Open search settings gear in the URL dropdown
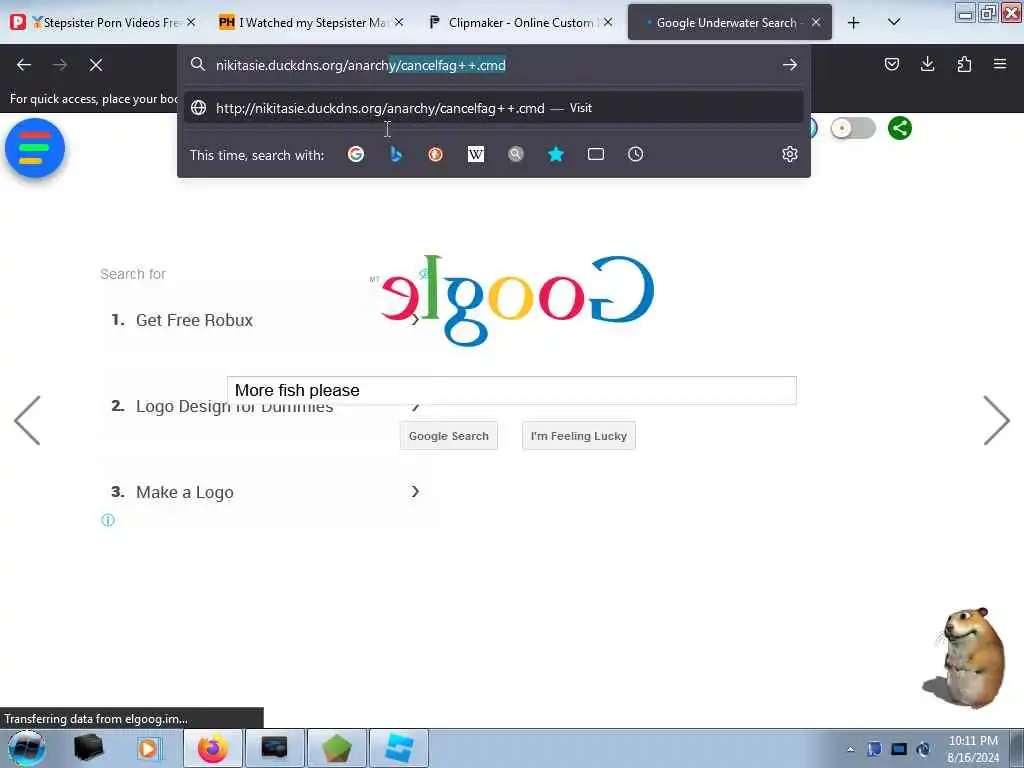Image resolution: width=1024 pixels, height=768 pixels. [790, 154]
